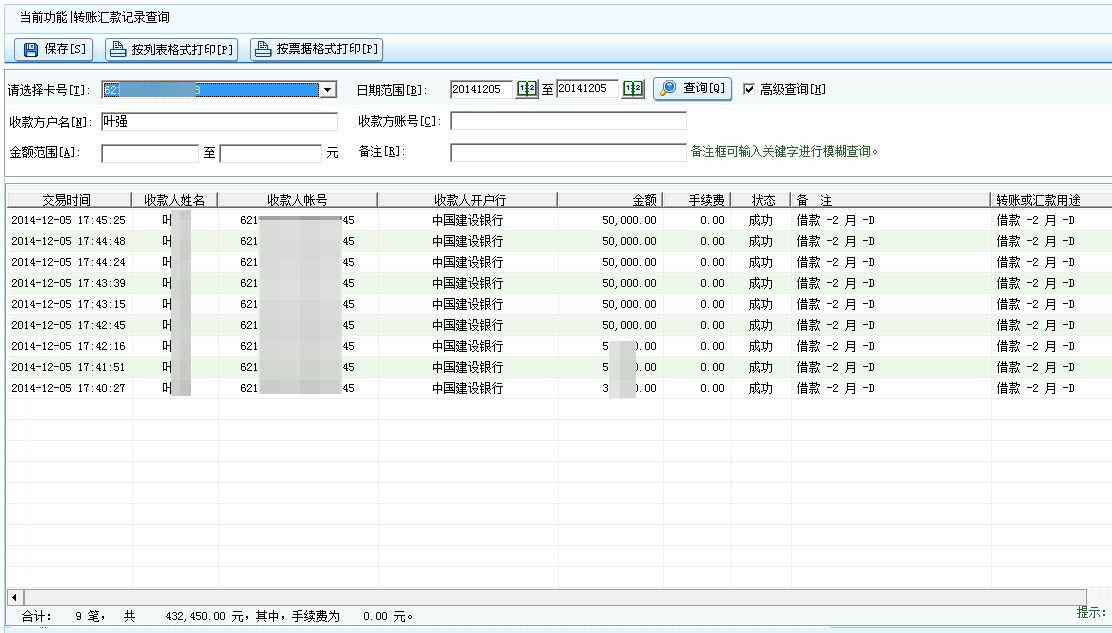This screenshot has width=1112, height=633.
Task: Click the minimum amount range input field
Action: (150, 154)
